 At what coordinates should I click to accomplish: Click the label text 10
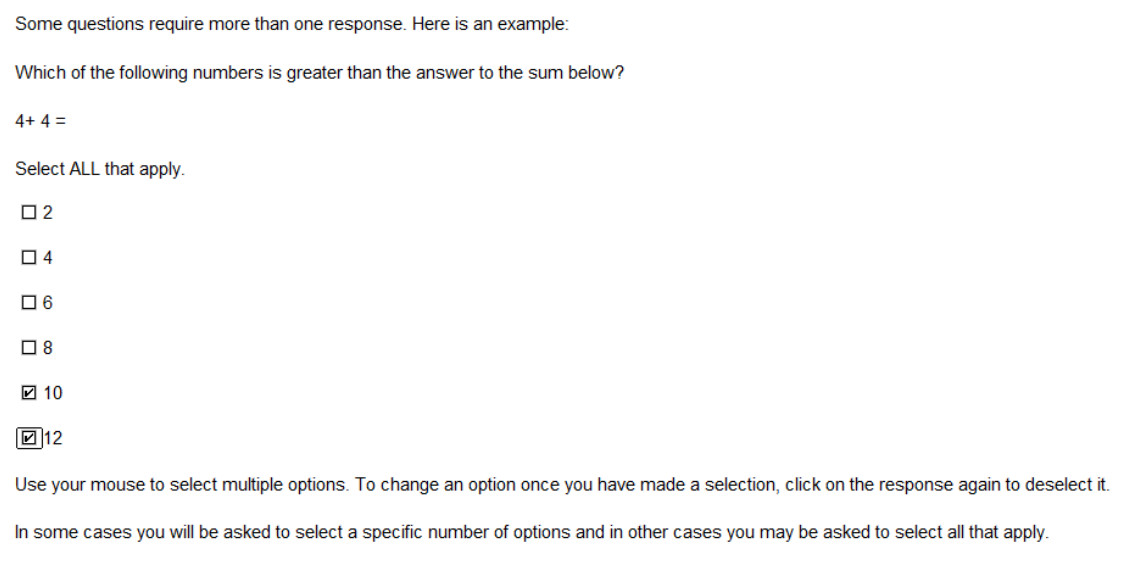tap(53, 393)
